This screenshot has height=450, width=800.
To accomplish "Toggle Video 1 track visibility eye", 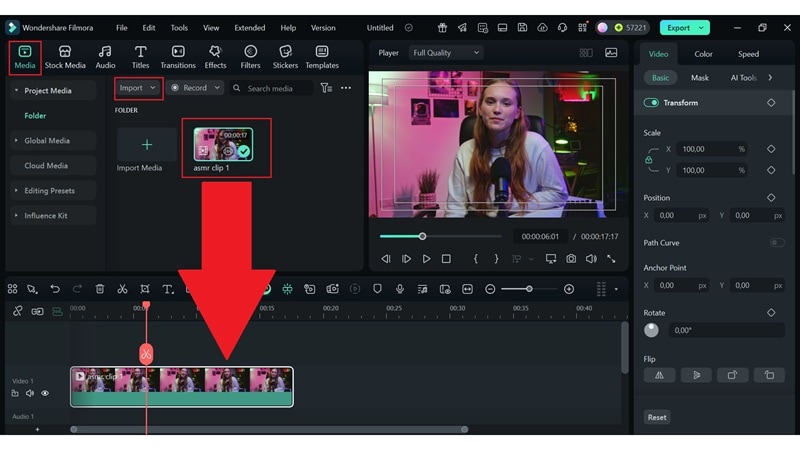I will (x=45, y=393).
